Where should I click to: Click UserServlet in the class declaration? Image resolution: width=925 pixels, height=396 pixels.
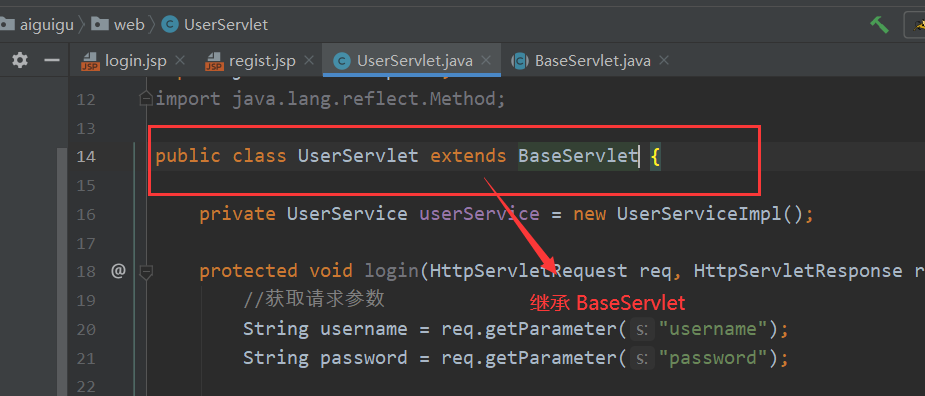[358, 156]
